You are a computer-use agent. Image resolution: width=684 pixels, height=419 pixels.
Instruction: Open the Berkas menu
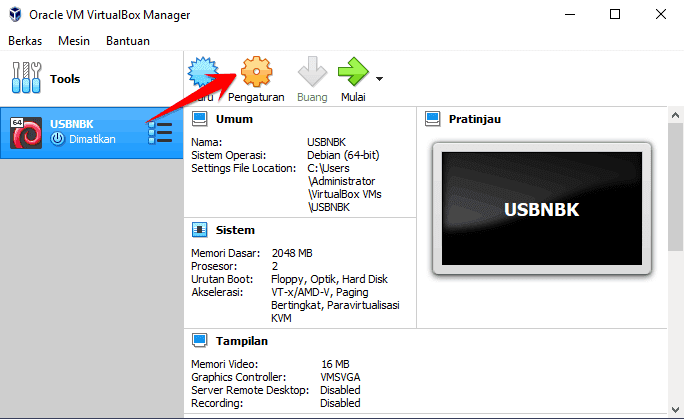pos(25,41)
